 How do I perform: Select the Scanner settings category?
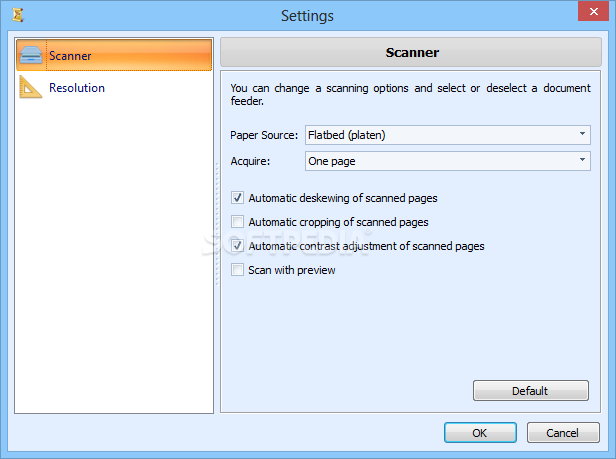click(x=114, y=55)
